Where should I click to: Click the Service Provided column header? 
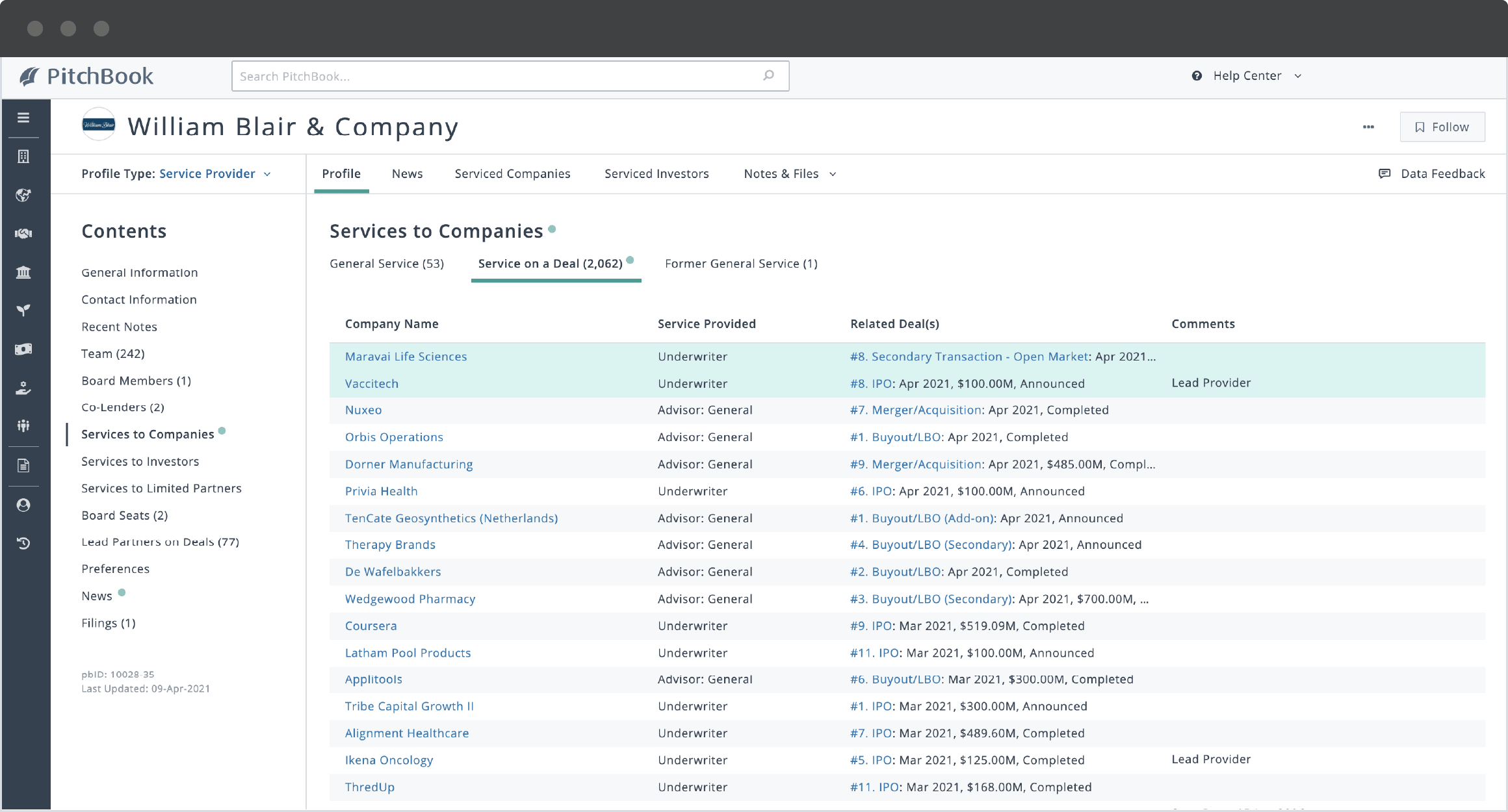707,324
